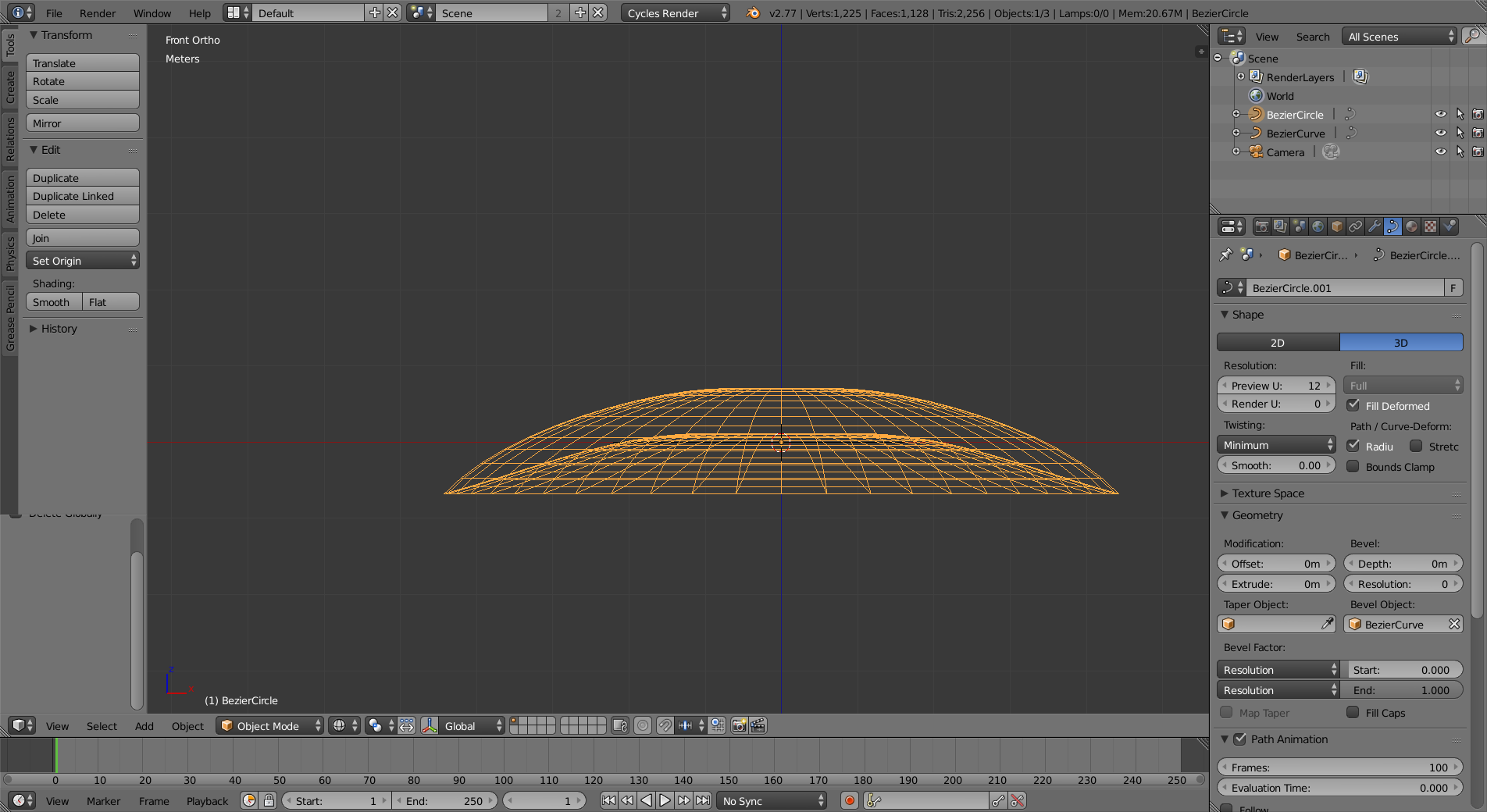Open the Help menu
Screen dimensions: 1487x812
(200, 12)
